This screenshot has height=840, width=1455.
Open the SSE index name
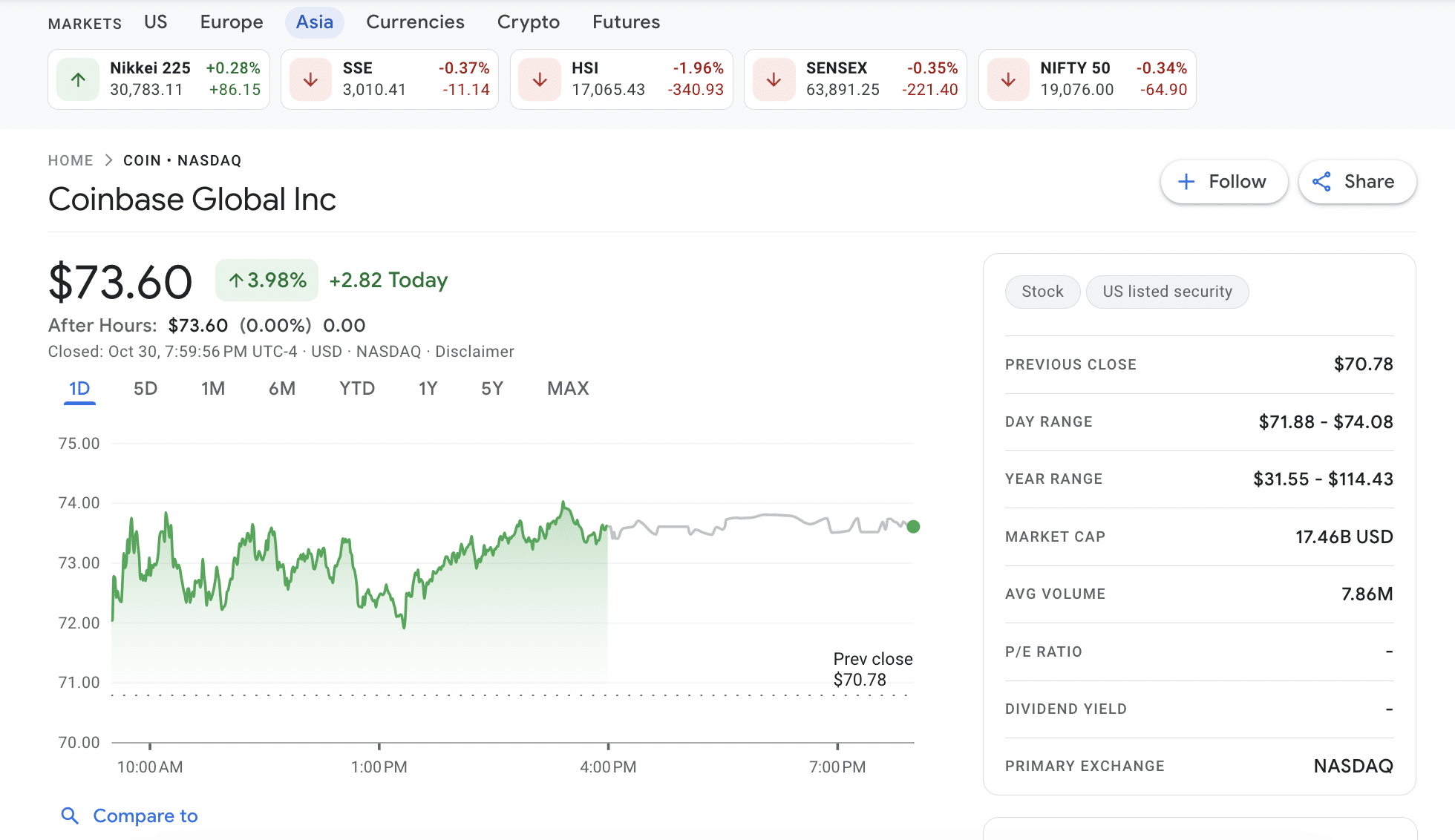(x=357, y=68)
